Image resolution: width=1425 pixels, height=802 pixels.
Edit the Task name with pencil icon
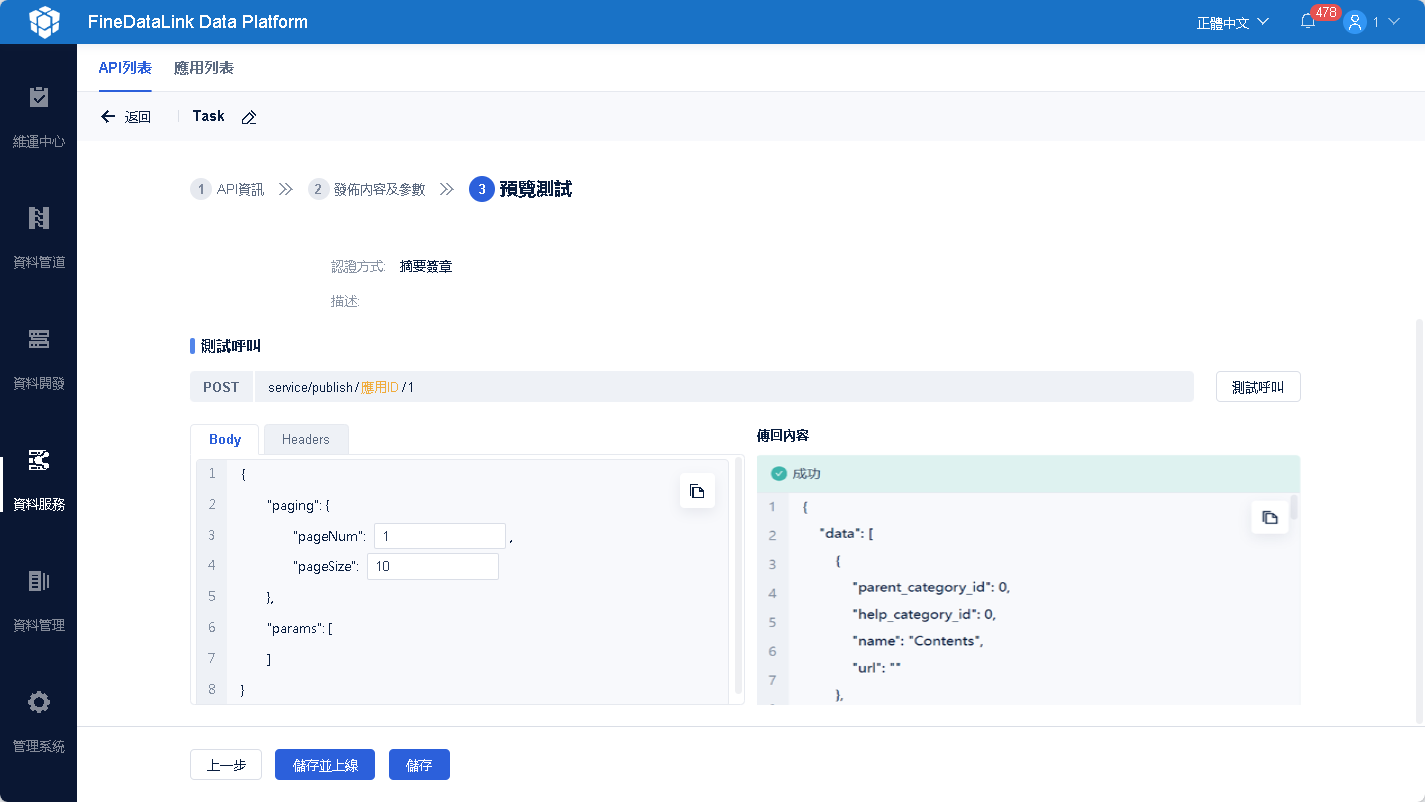(249, 117)
